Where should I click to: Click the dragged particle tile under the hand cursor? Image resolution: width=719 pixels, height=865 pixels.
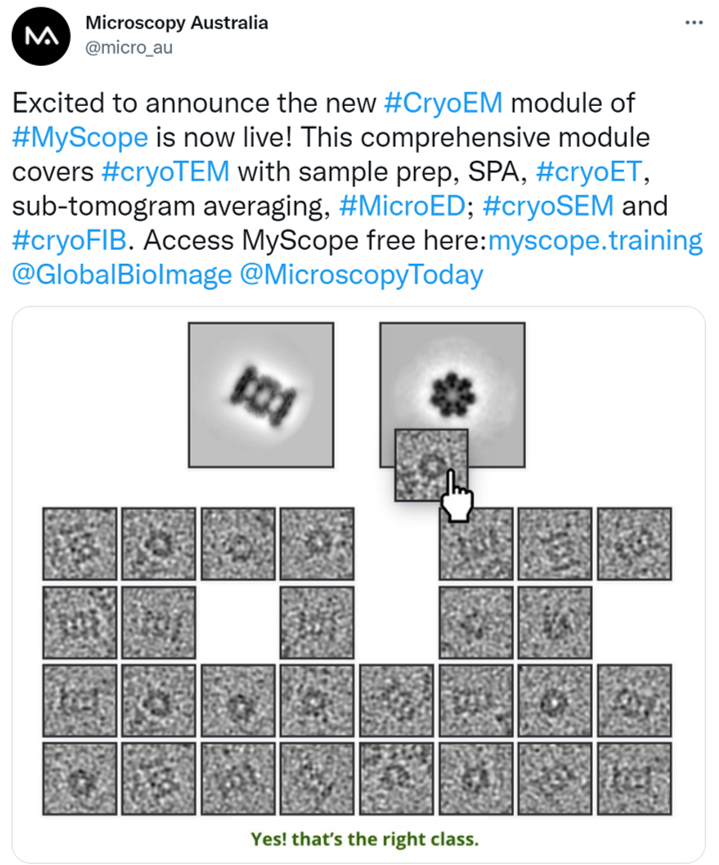click(430, 462)
